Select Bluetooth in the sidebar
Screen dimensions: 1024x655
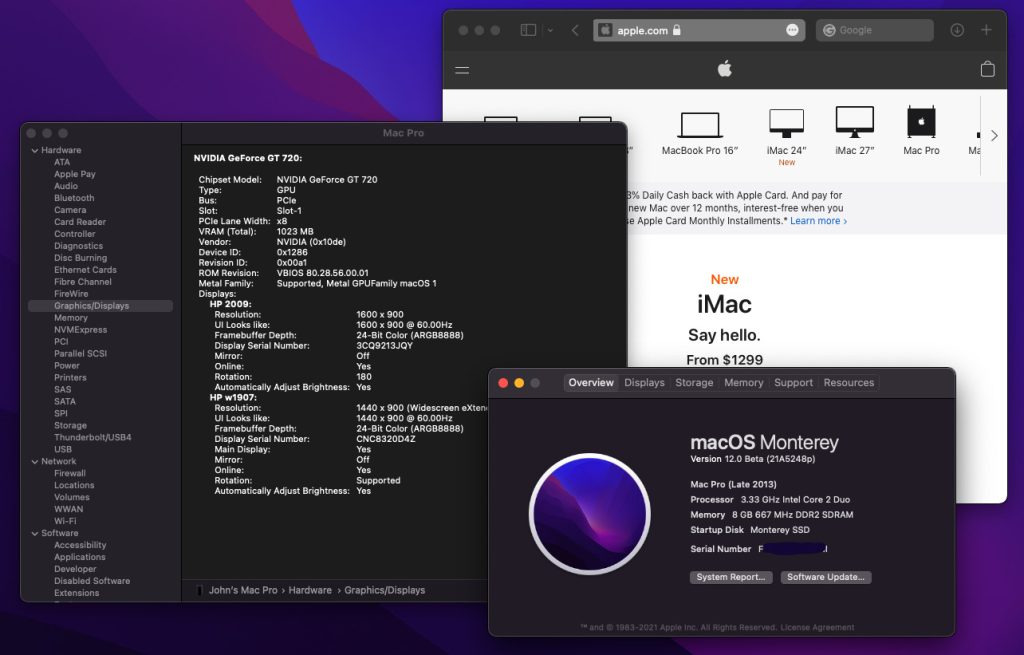click(74, 198)
